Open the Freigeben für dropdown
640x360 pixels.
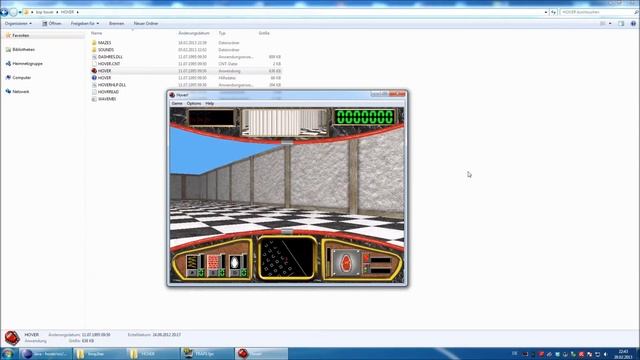pyautogui.click(x=85, y=24)
